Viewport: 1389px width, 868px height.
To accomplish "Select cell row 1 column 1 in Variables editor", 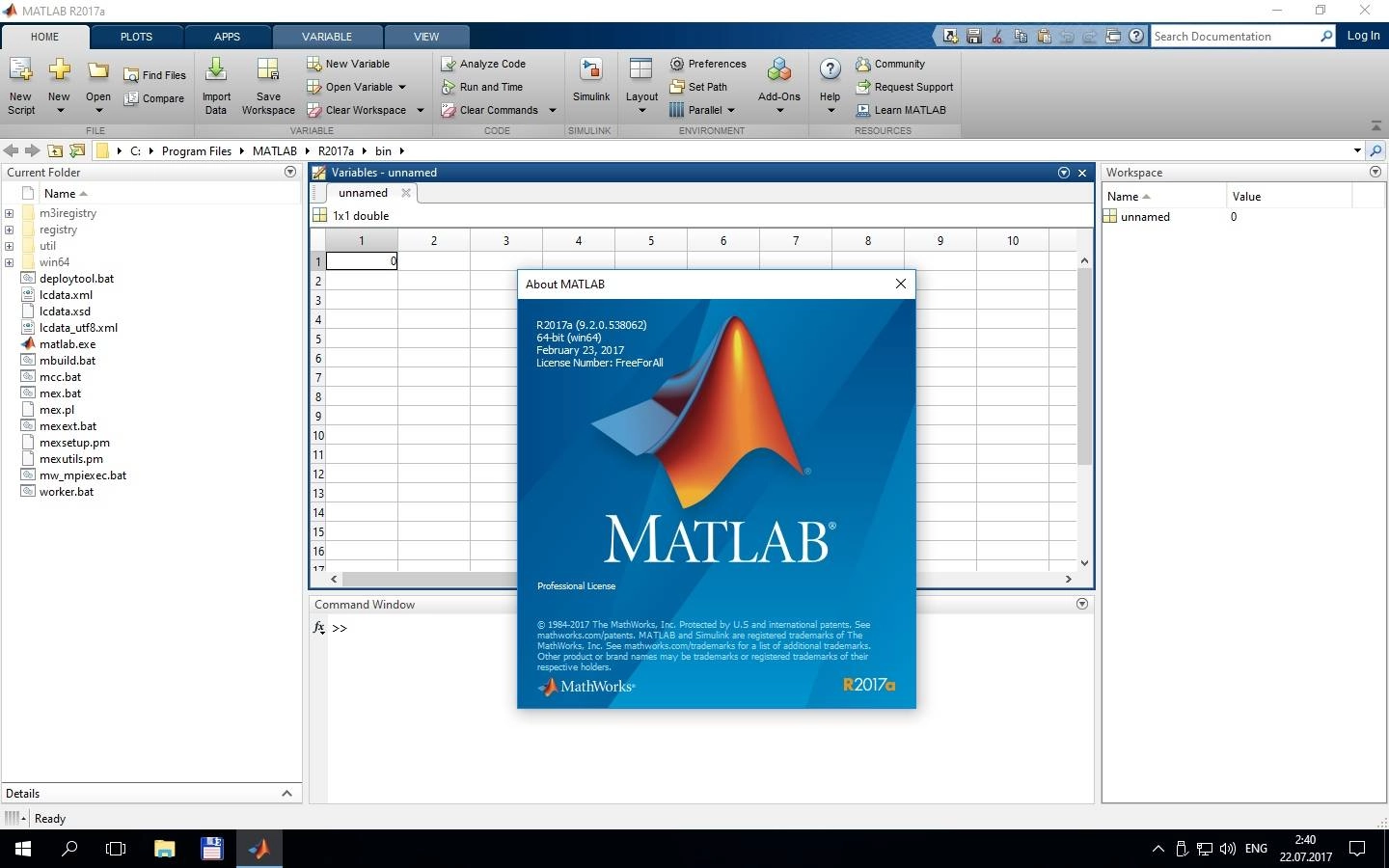I will point(362,261).
